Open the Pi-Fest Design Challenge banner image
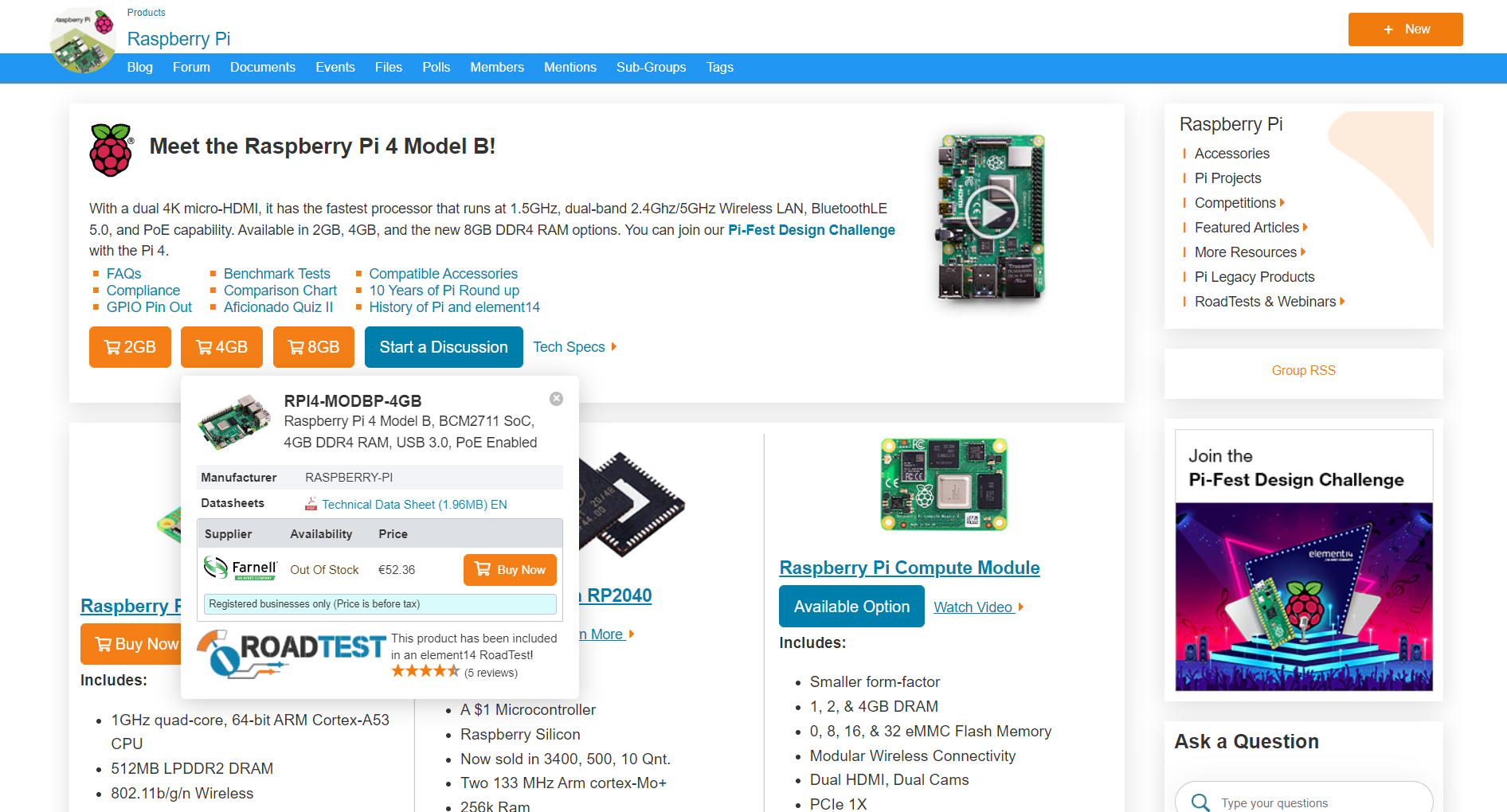Screen dimensions: 1507x812 click(x=1304, y=560)
